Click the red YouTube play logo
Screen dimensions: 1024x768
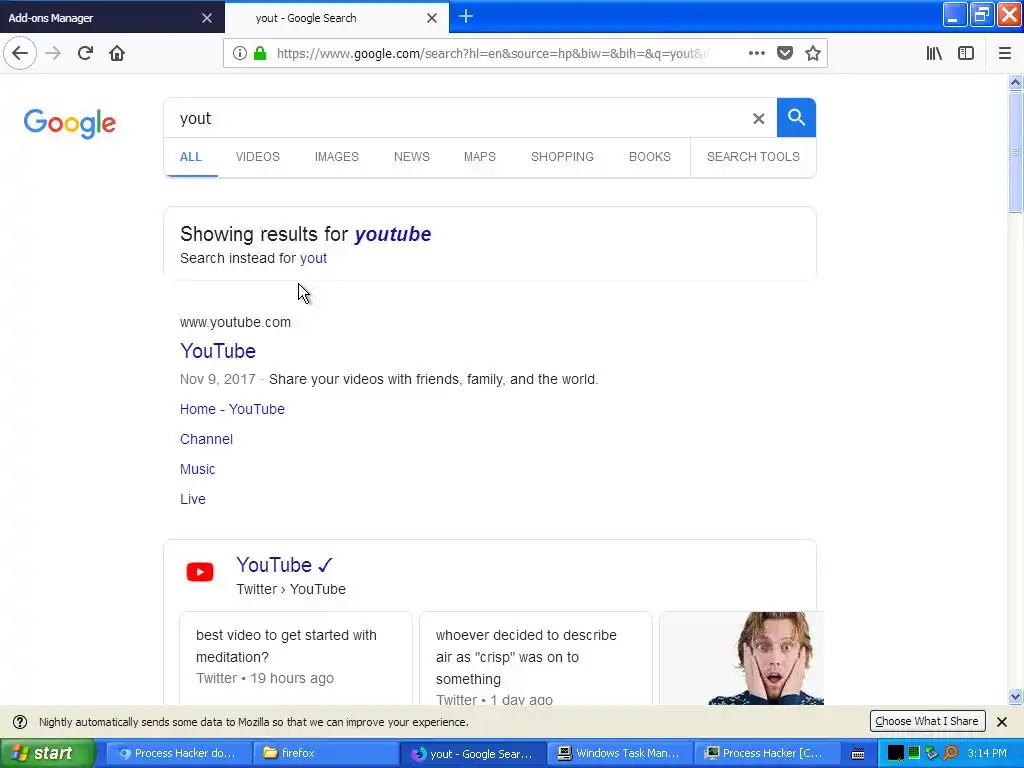pyautogui.click(x=200, y=572)
